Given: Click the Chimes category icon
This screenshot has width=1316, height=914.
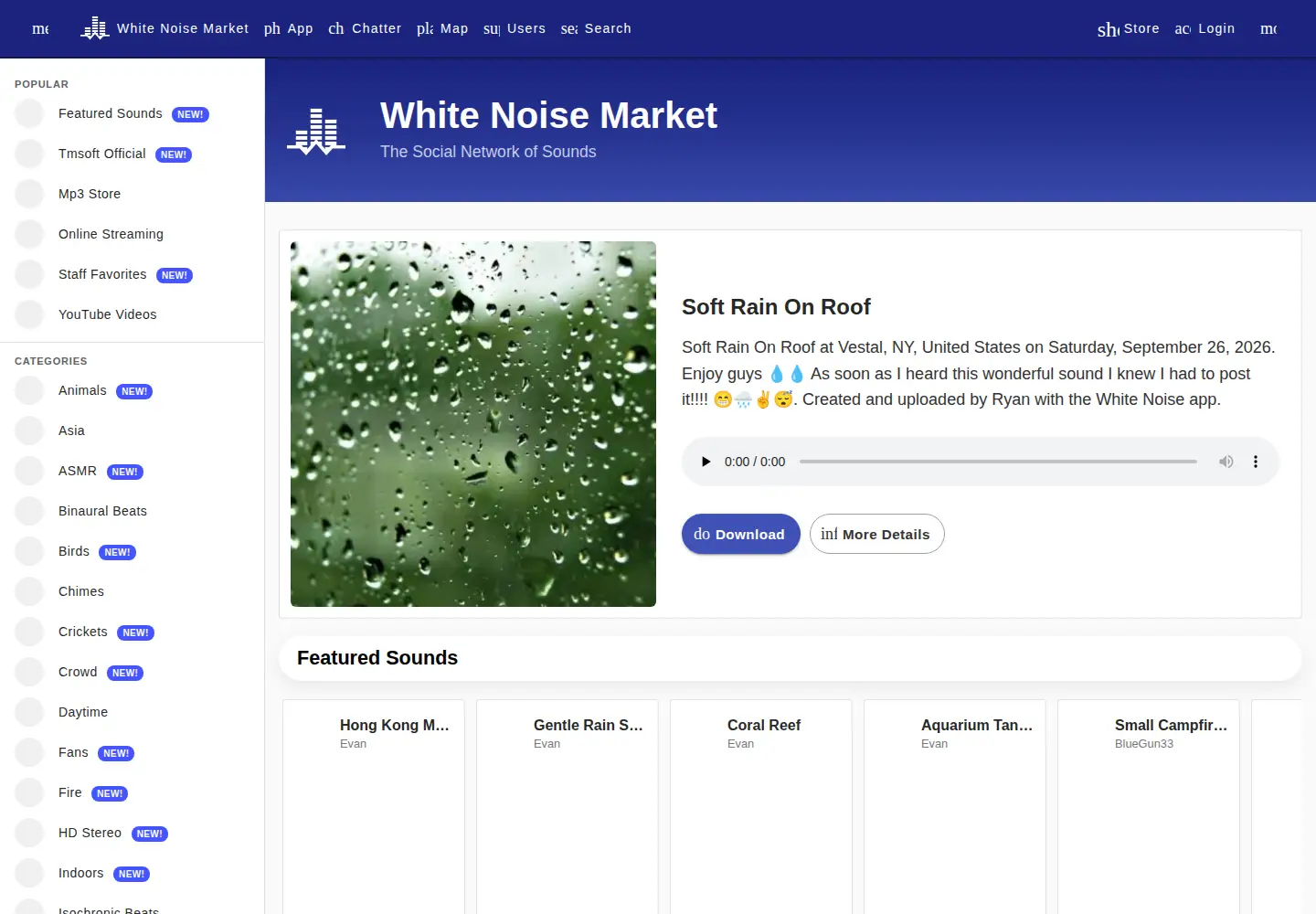Looking at the screenshot, I should click(x=29, y=591).
